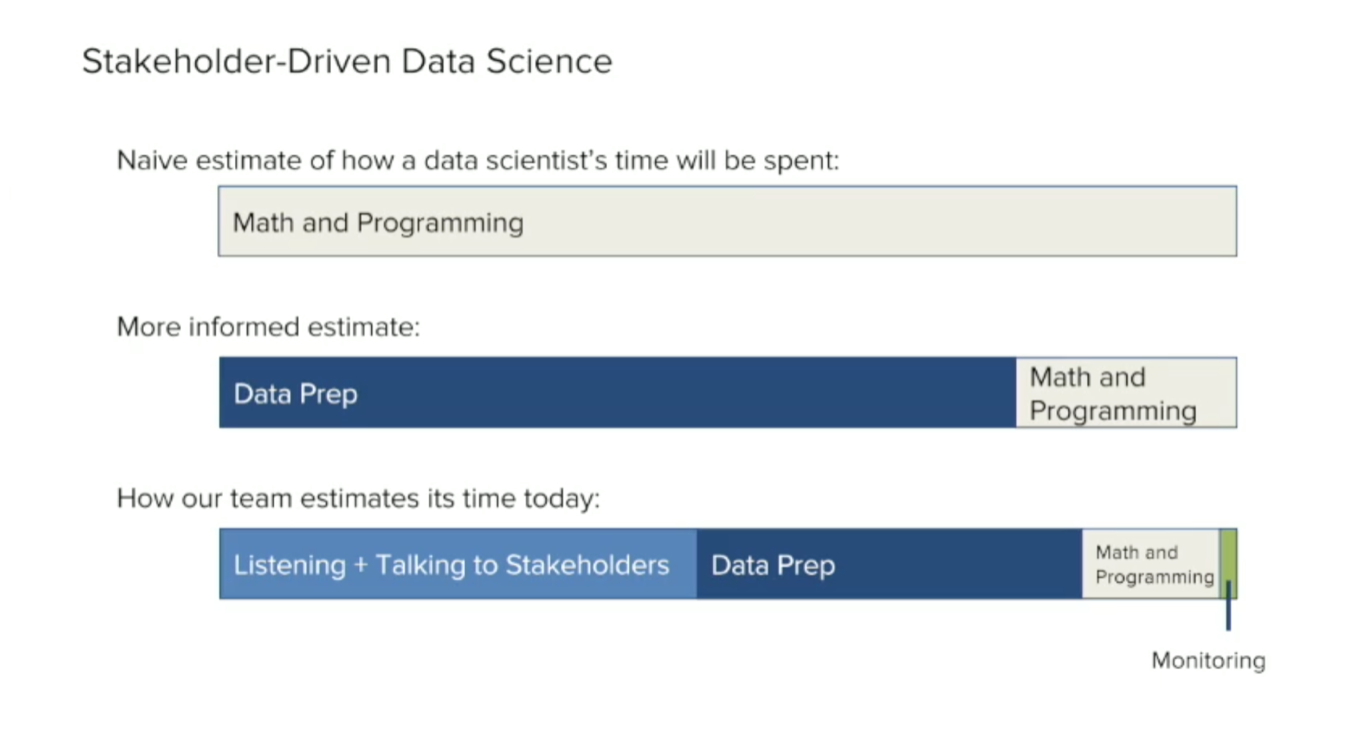
Task: Click the Data Prep segment in informed estimate bar
Action: (618, 392)
